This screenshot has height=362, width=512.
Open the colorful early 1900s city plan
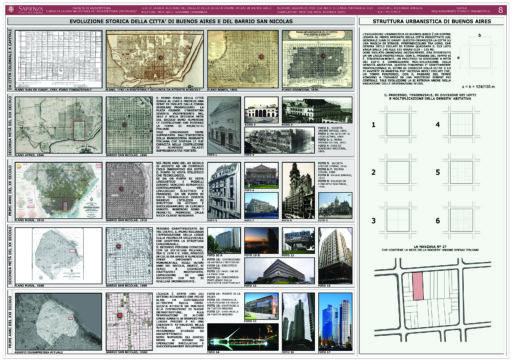click(59, 191)
